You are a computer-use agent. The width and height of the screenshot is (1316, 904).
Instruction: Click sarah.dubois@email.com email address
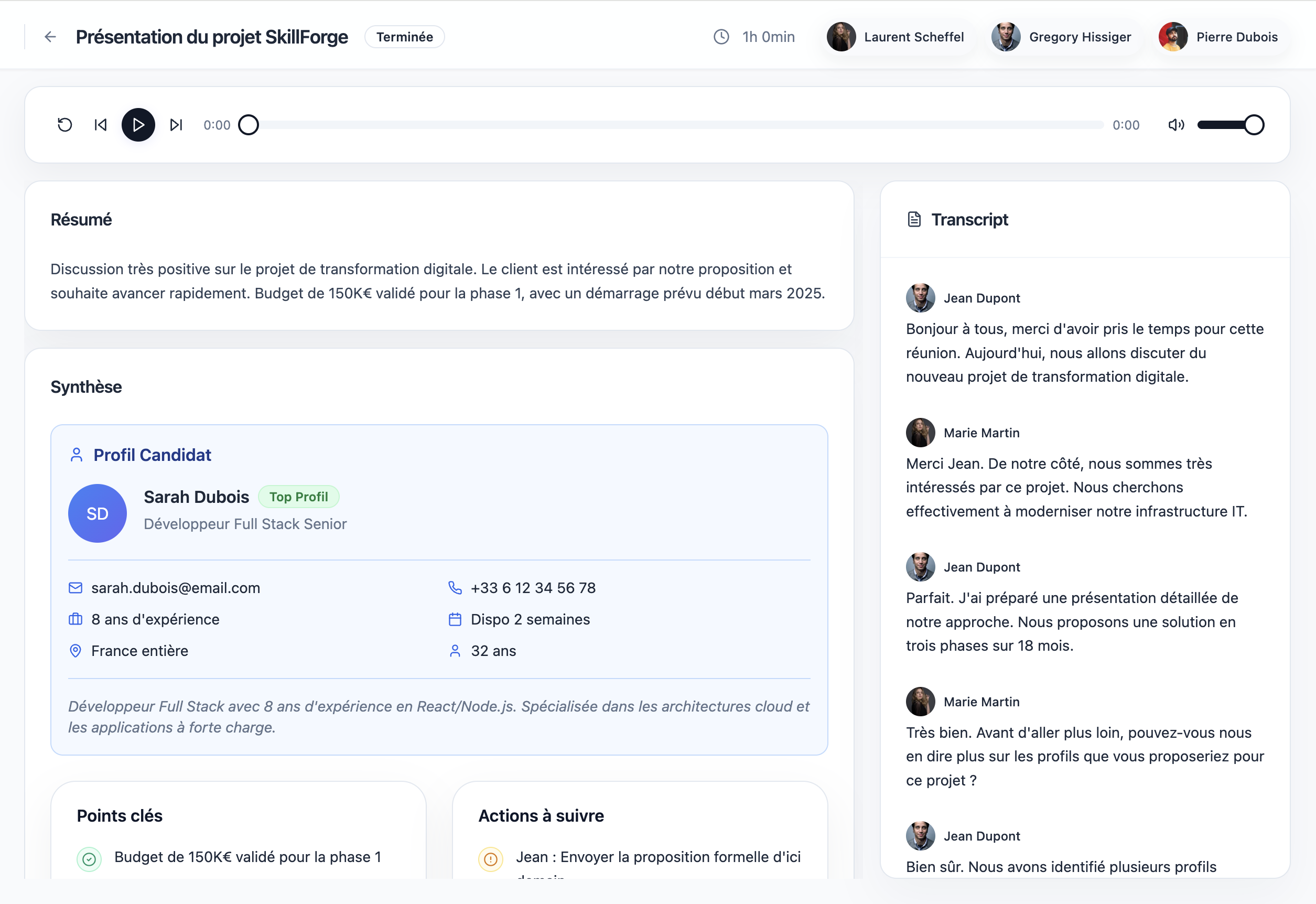click(176, 588)
